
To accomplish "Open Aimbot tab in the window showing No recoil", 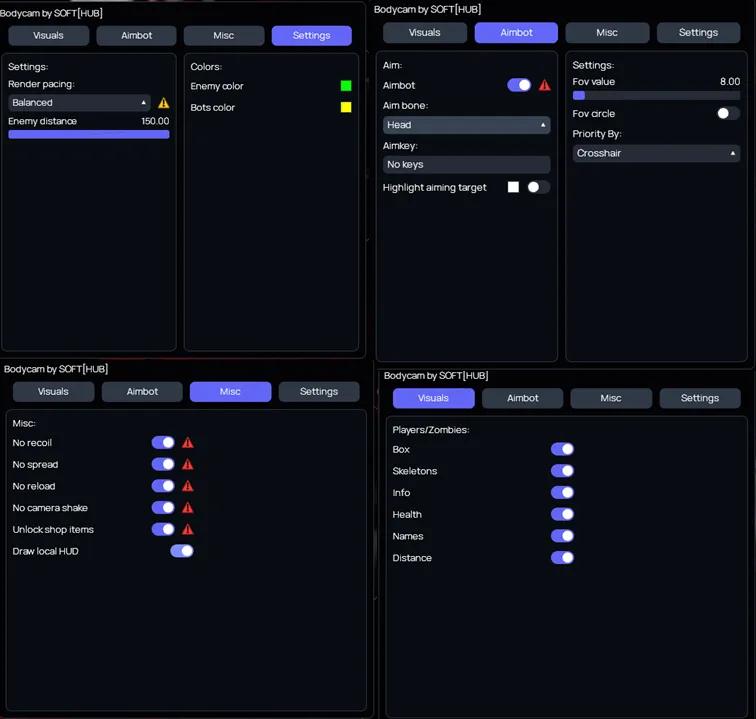I will pos(142,392).
